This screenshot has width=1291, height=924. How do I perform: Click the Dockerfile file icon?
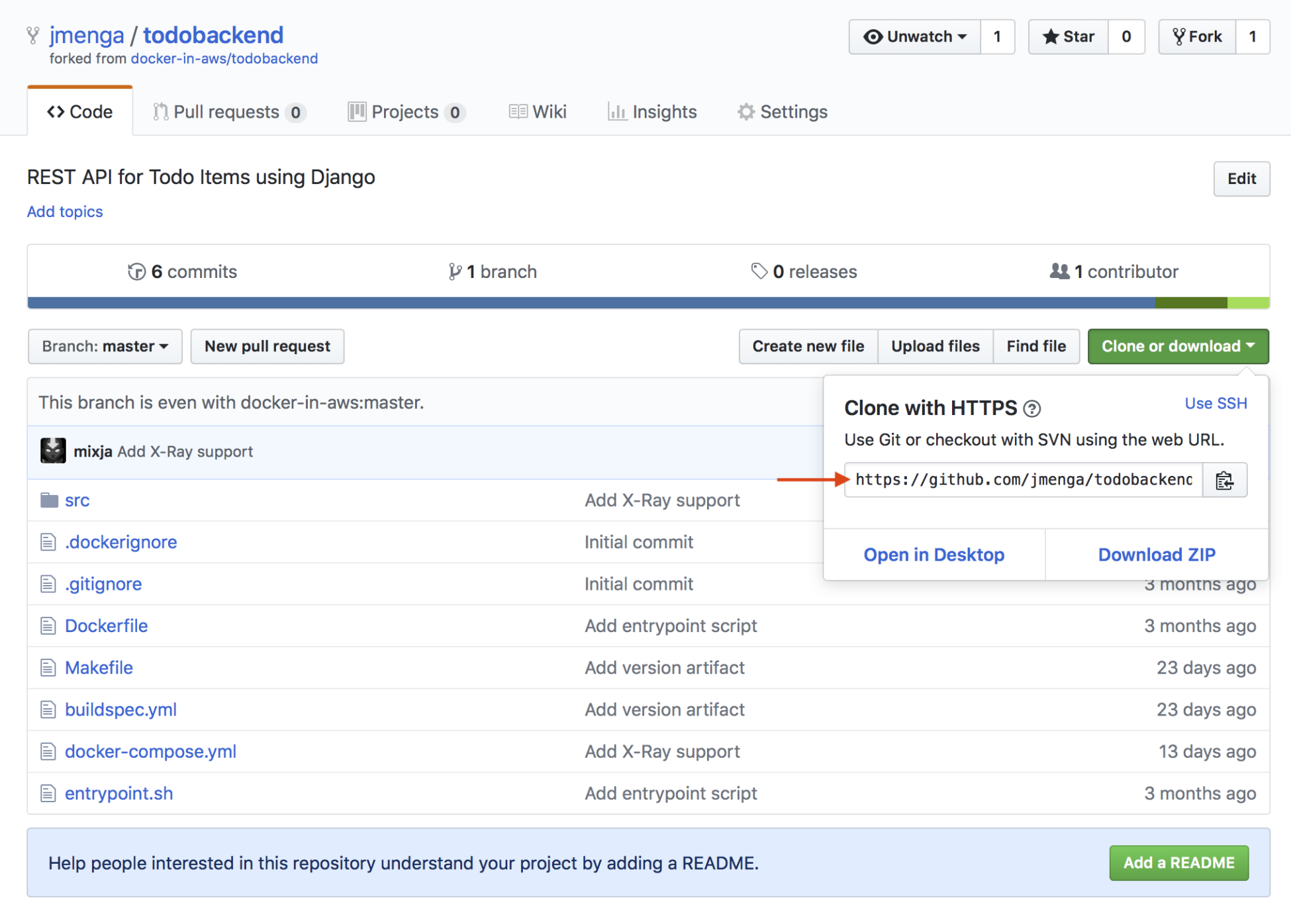[x=48, y=625]
